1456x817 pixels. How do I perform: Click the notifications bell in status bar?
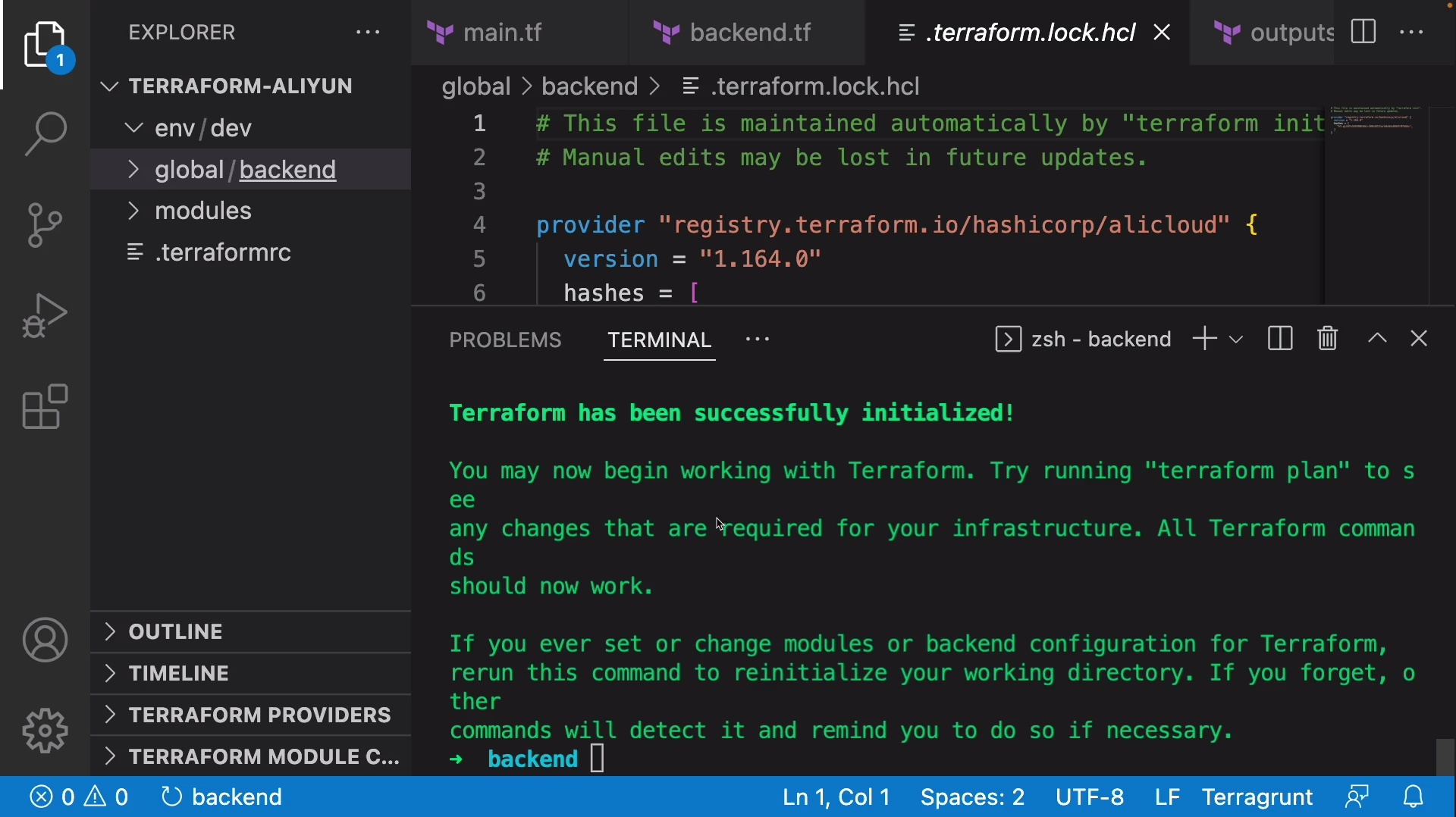coord(1414,797)
